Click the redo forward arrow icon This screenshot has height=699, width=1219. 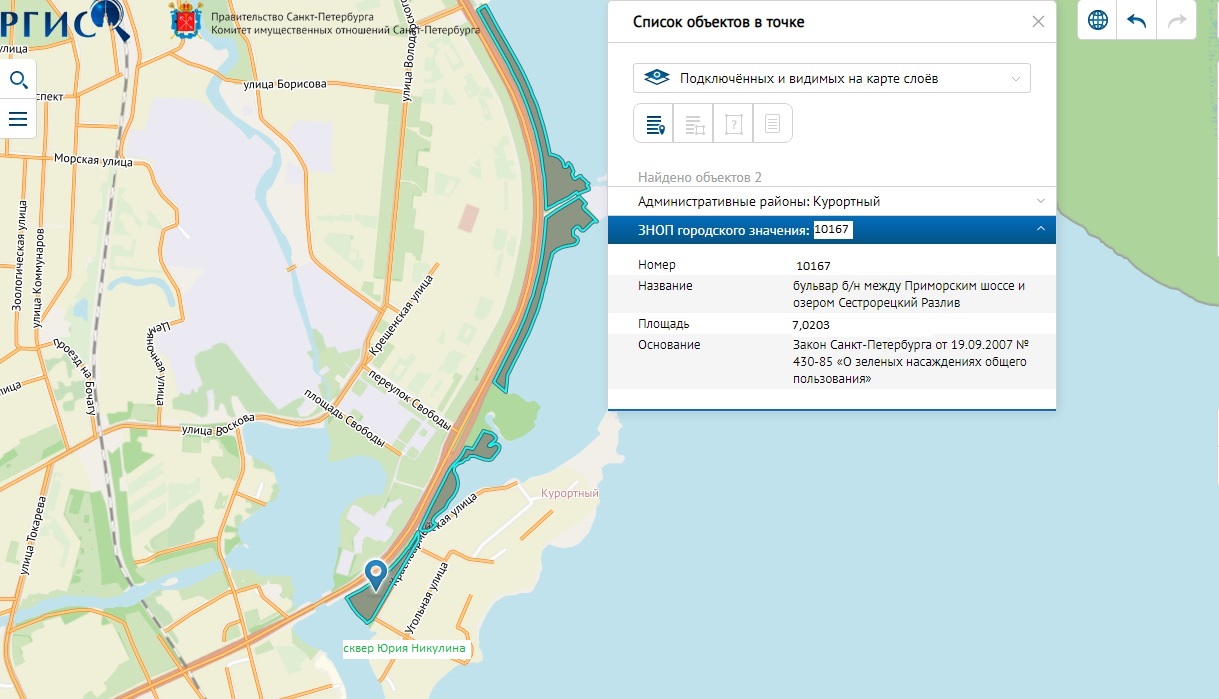pos(1176,20)
